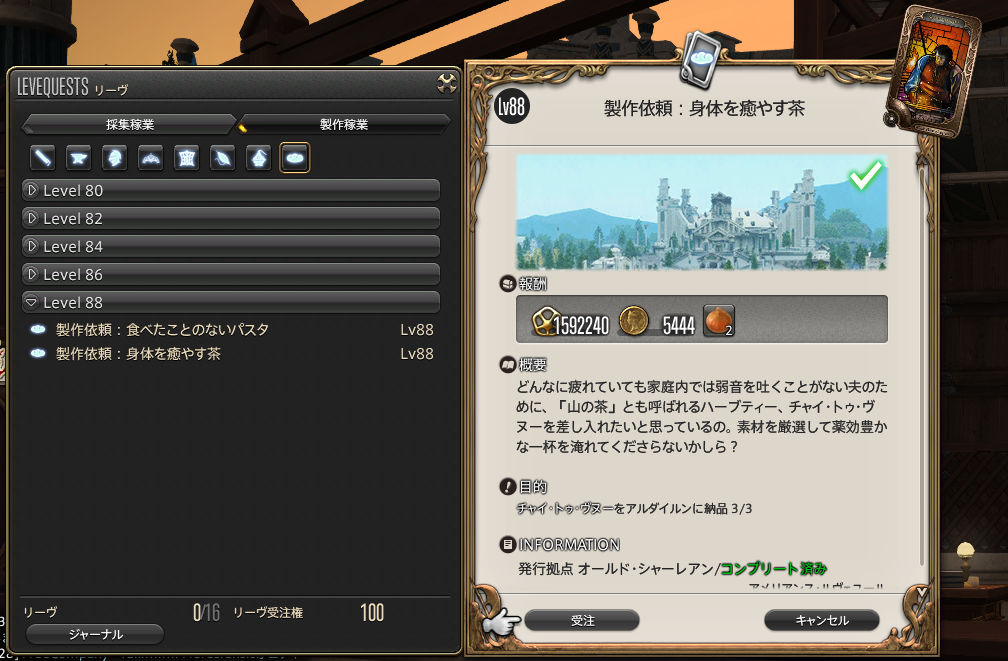Collapse the Level 88 leve group

pos(231,302)
